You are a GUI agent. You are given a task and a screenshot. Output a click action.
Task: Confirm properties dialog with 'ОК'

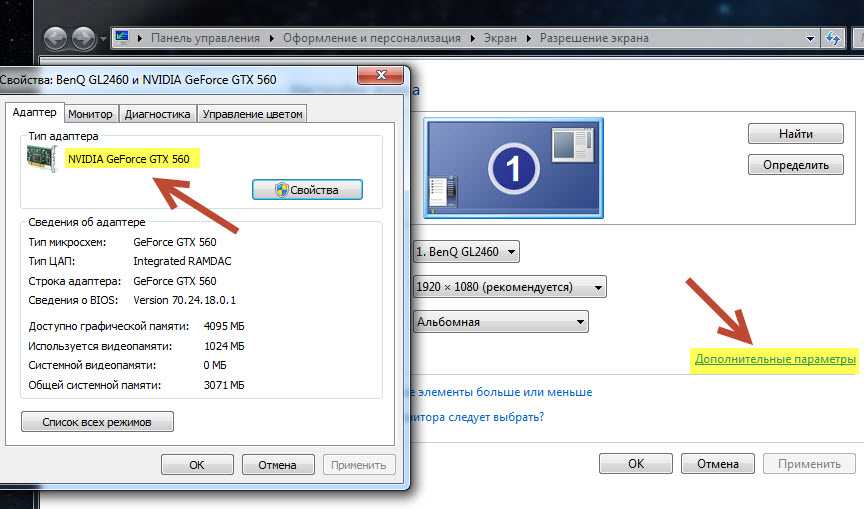pos(197,465)
